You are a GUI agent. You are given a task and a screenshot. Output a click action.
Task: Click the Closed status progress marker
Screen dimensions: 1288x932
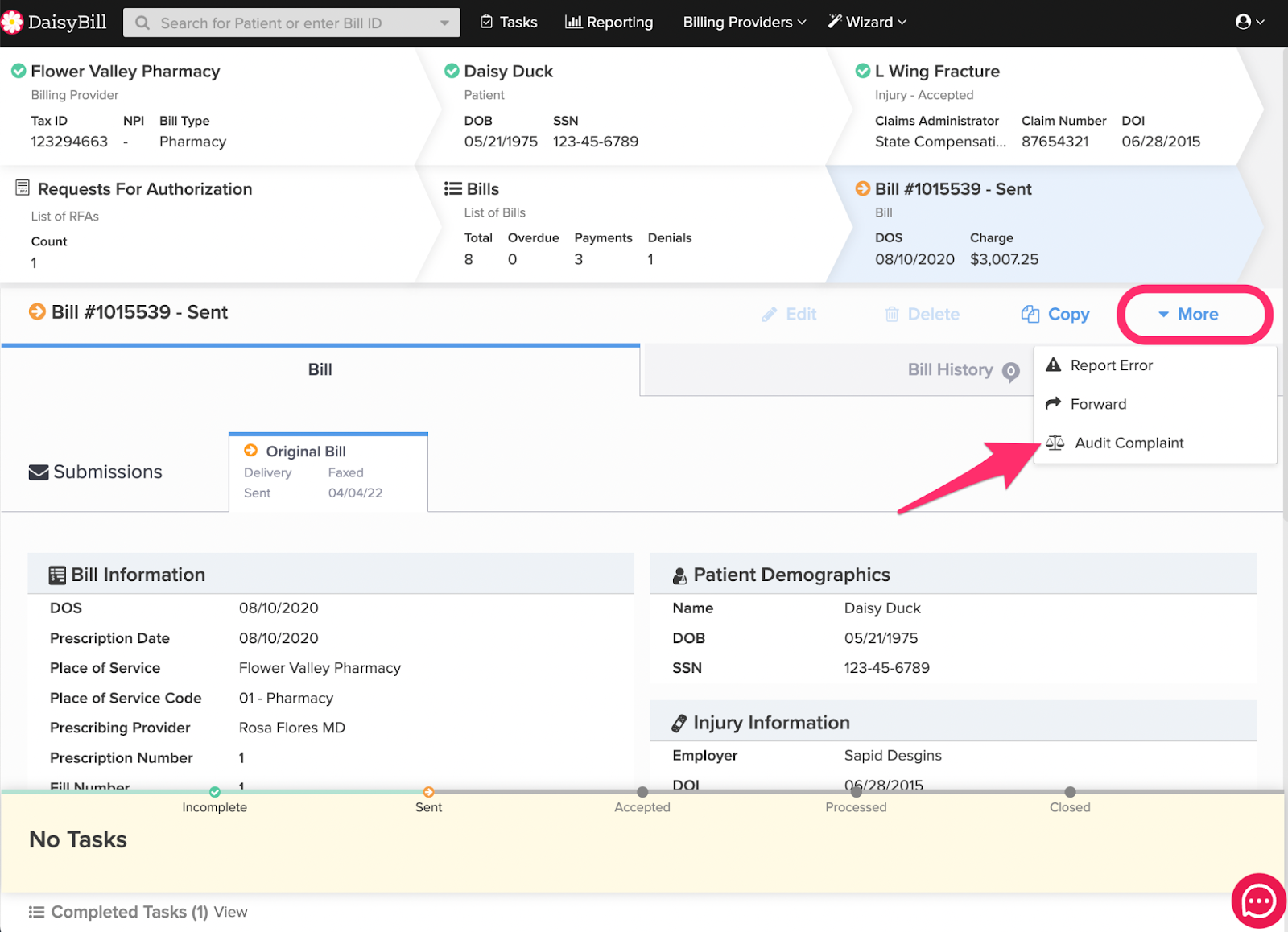(x=1070, y=792)
